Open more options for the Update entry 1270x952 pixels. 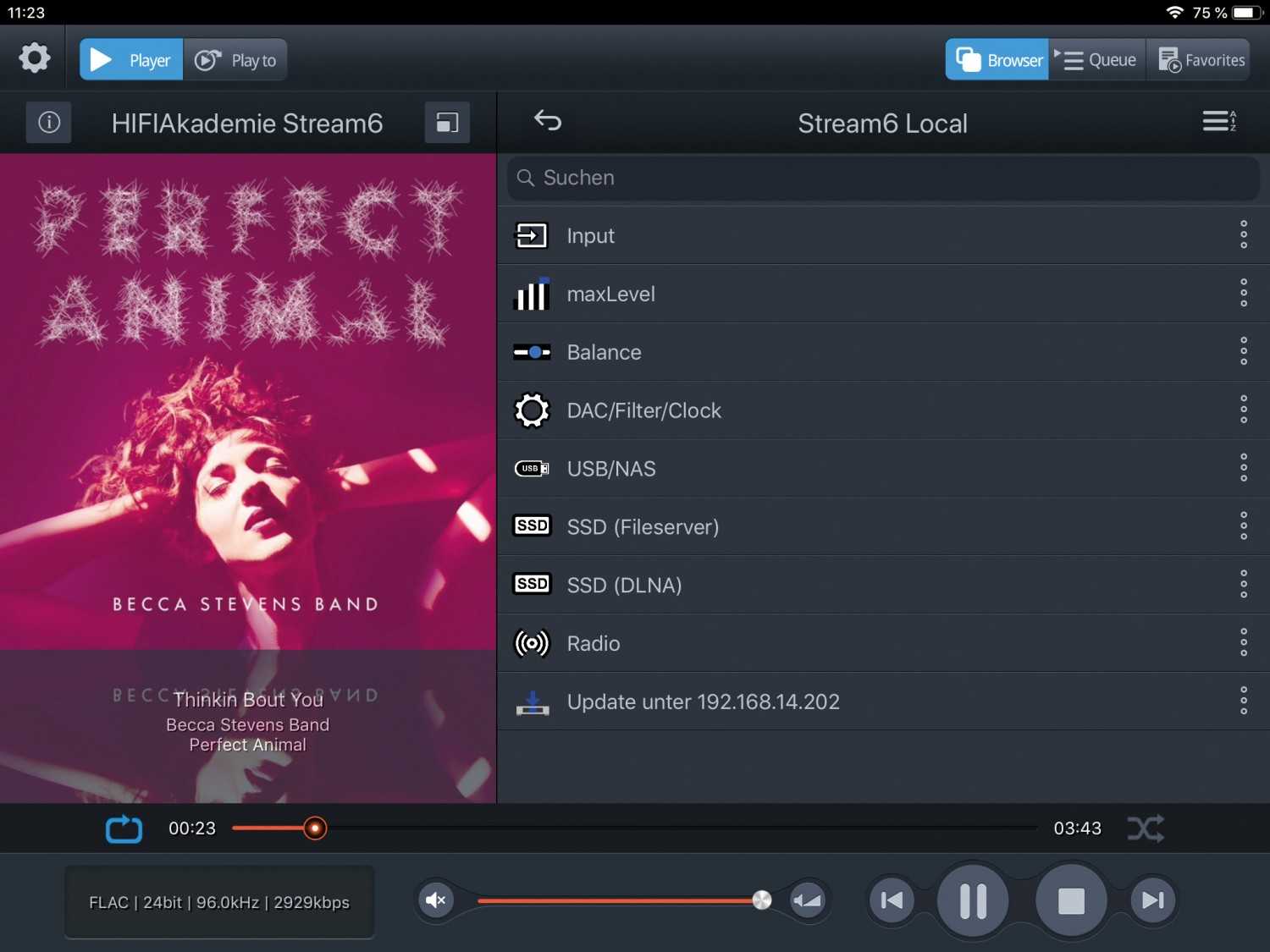tap(1244, 702)
